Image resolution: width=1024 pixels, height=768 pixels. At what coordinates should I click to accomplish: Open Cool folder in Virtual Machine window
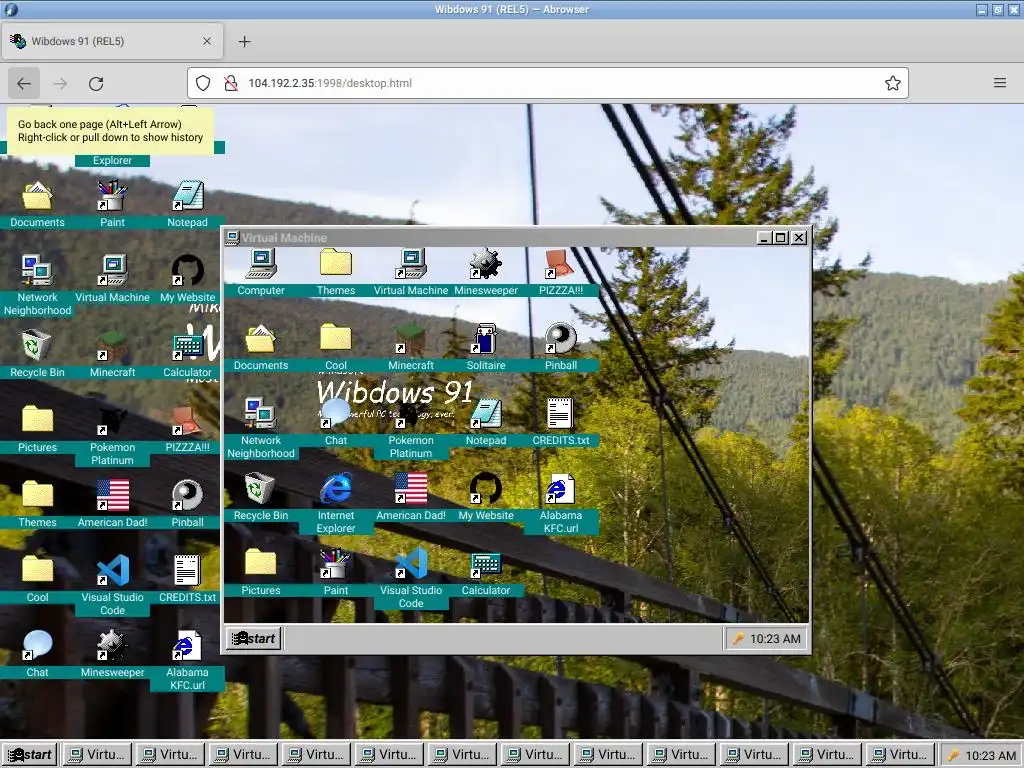pyautogui.click(x=336, y=347)
